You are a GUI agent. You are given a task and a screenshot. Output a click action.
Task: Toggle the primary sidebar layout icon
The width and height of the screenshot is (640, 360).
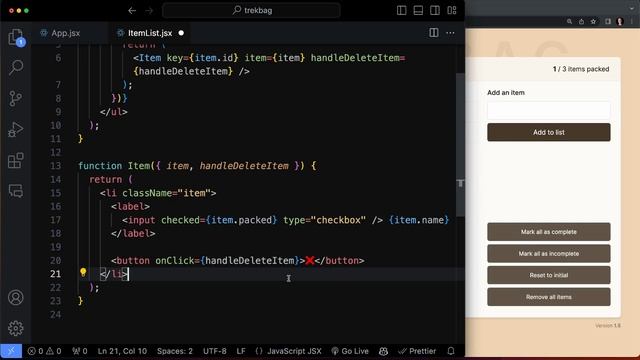pyautogui.click(x=402, y=11)
